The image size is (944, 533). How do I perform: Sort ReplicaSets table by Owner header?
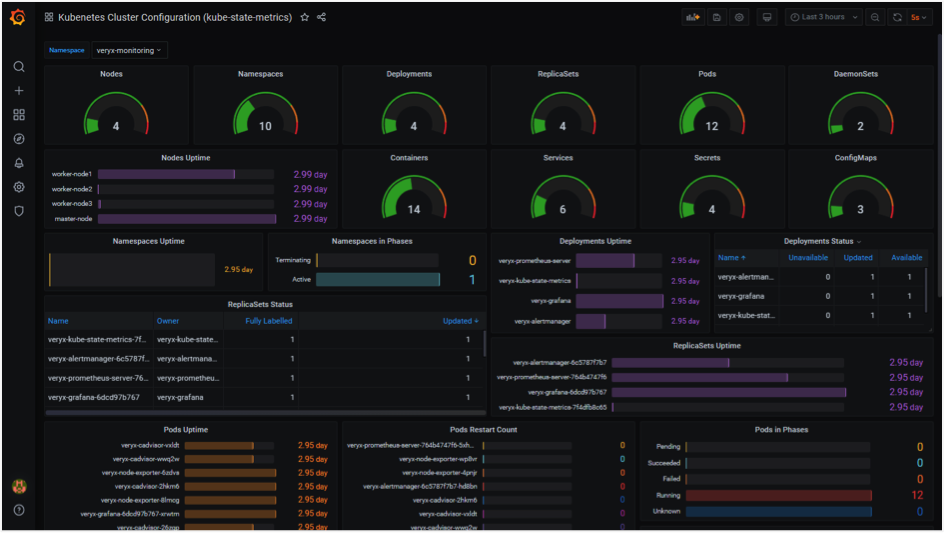(x=168, y=321)
